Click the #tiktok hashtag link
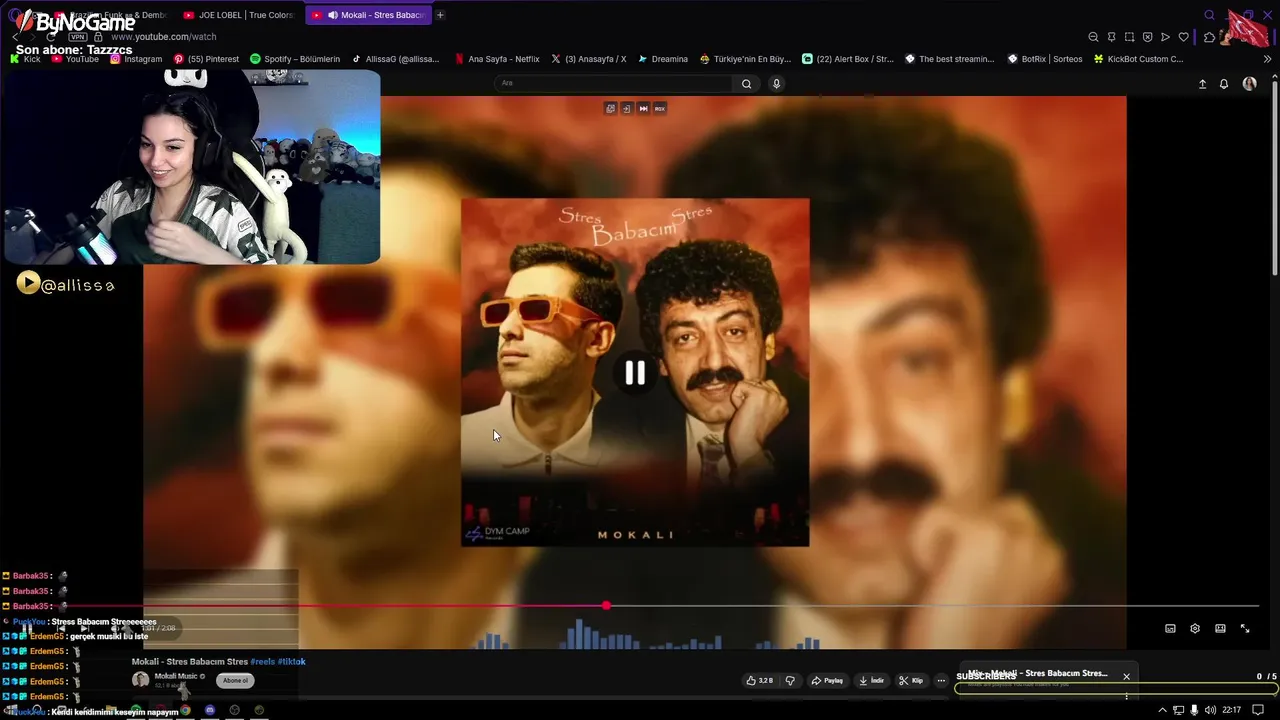 tap(291, 661)
